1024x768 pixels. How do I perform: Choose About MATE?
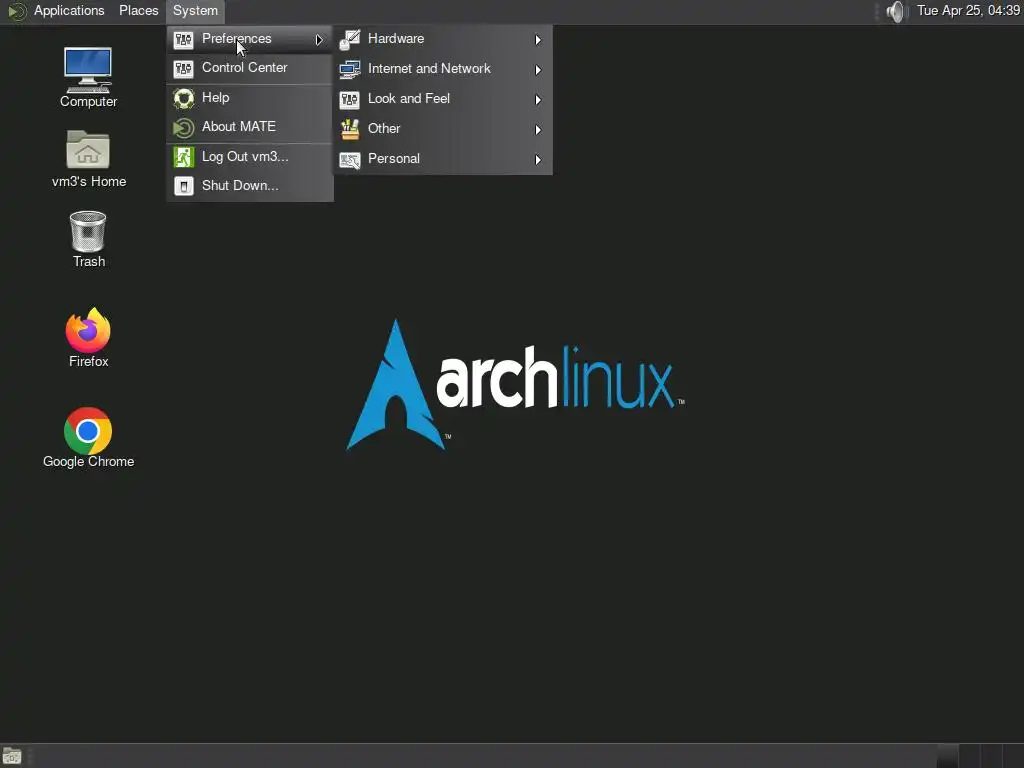pos(249,127)
